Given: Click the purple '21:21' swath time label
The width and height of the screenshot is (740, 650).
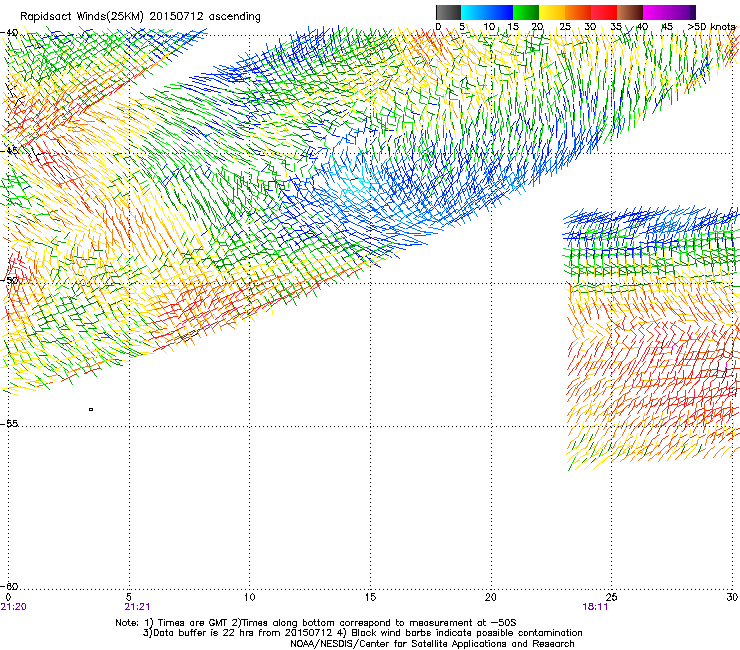Looking at the screenshot, I should (x=137, y=607).
